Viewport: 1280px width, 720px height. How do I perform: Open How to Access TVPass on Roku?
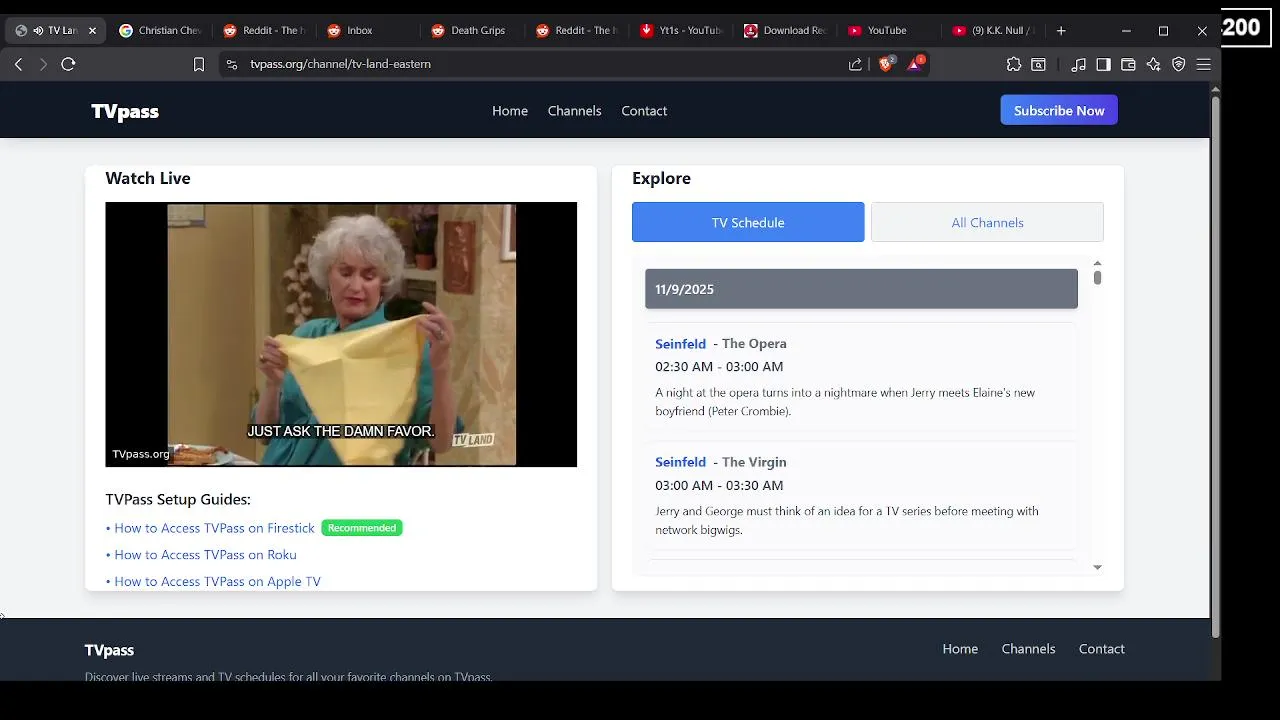205,555
